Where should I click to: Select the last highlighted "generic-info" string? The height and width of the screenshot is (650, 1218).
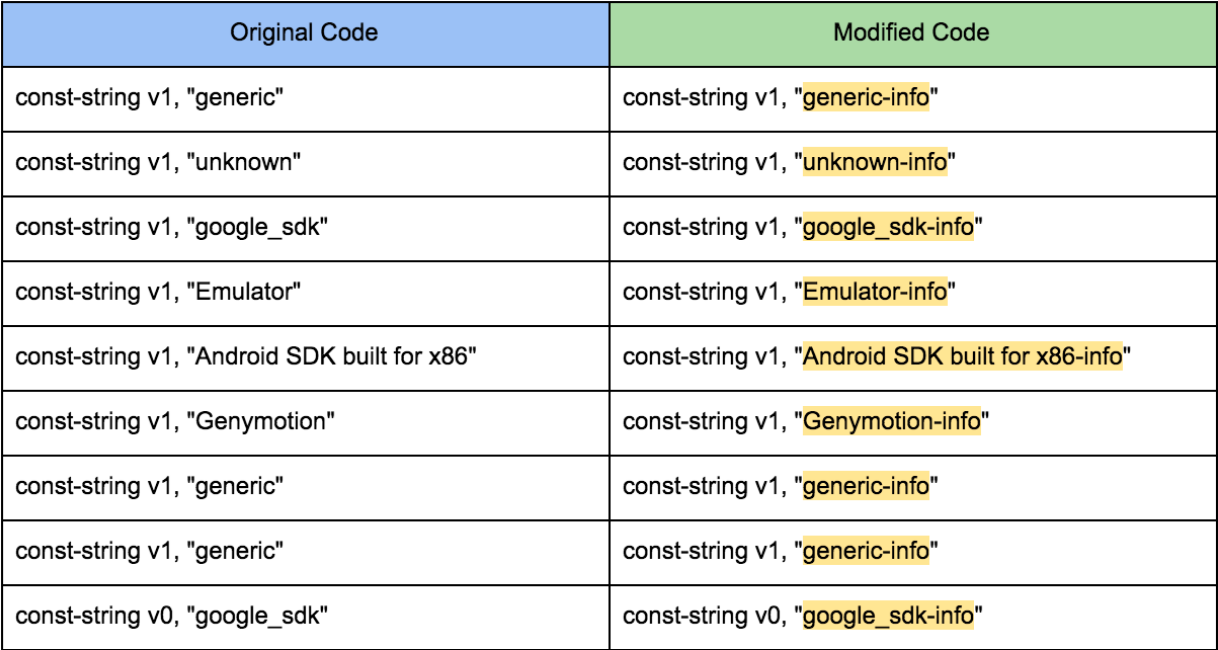(x=866, y=551)
